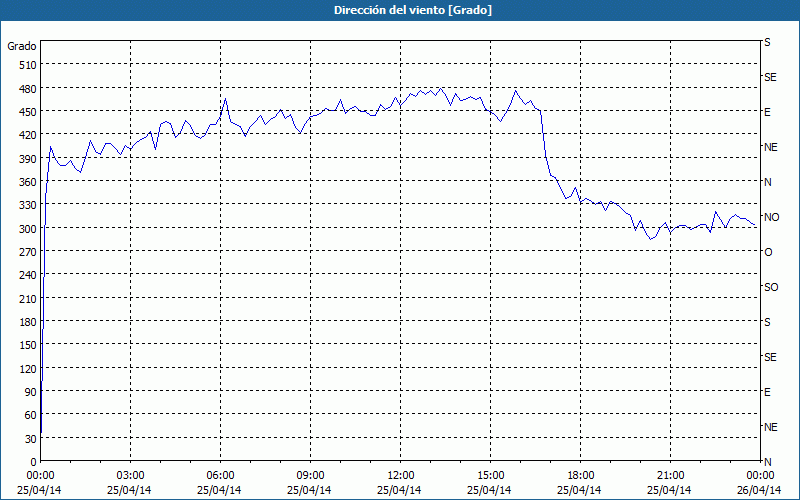Click the title 'Dirección del viento [Grado]'
The width and height of the screenshot is (800, 500).
pos(413,10)
